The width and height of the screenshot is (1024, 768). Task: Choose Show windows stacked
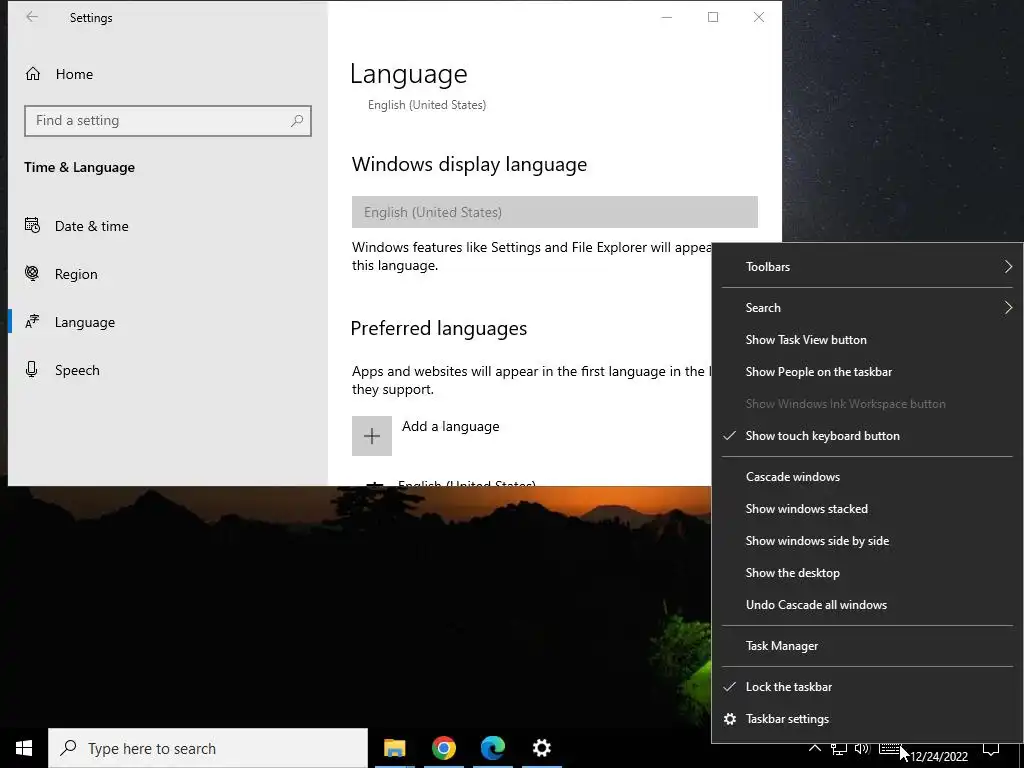click(x=867, y=509)
